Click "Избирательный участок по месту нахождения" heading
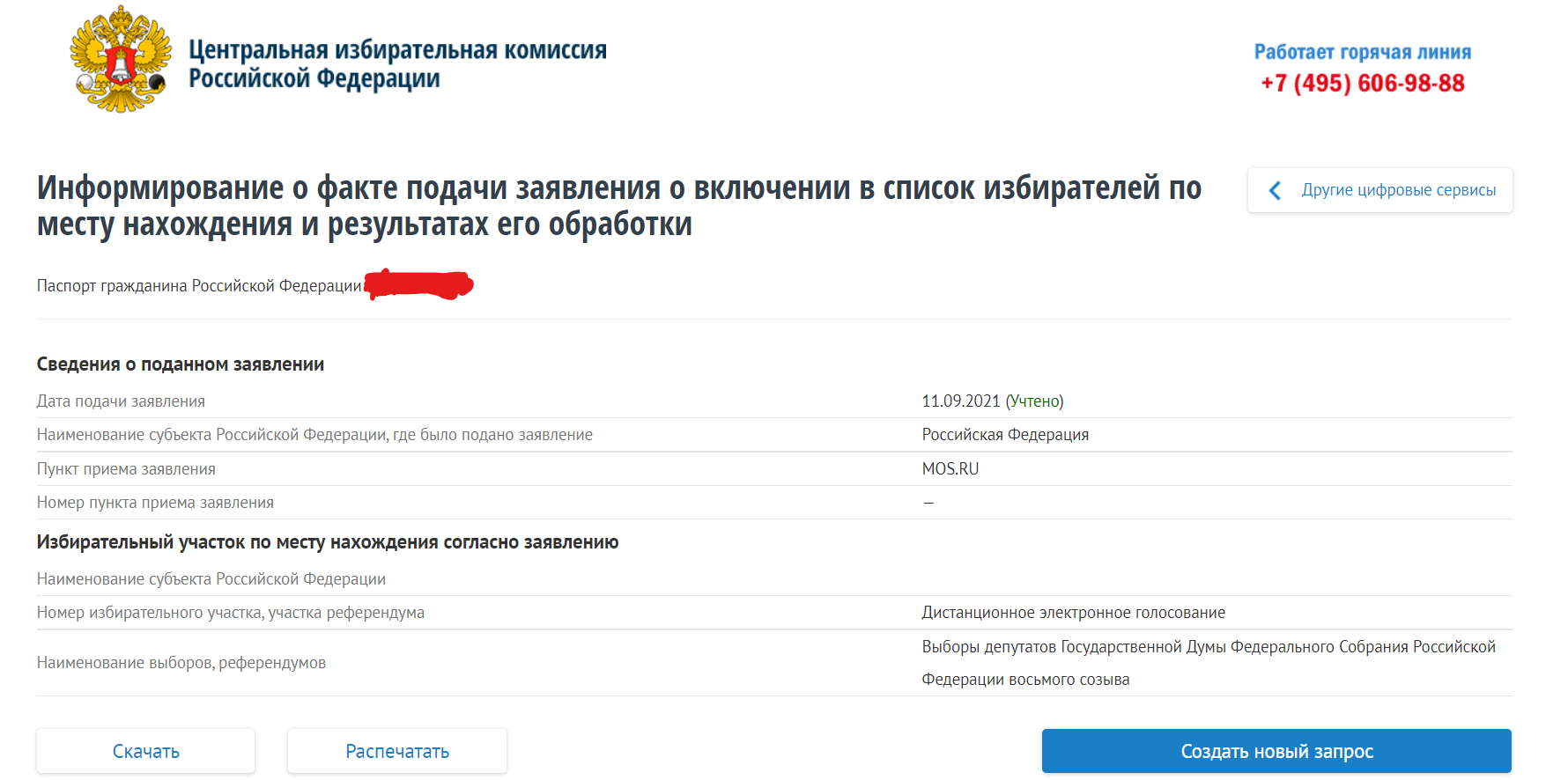Screen dimensions: 1568x780 click(328, 542)
